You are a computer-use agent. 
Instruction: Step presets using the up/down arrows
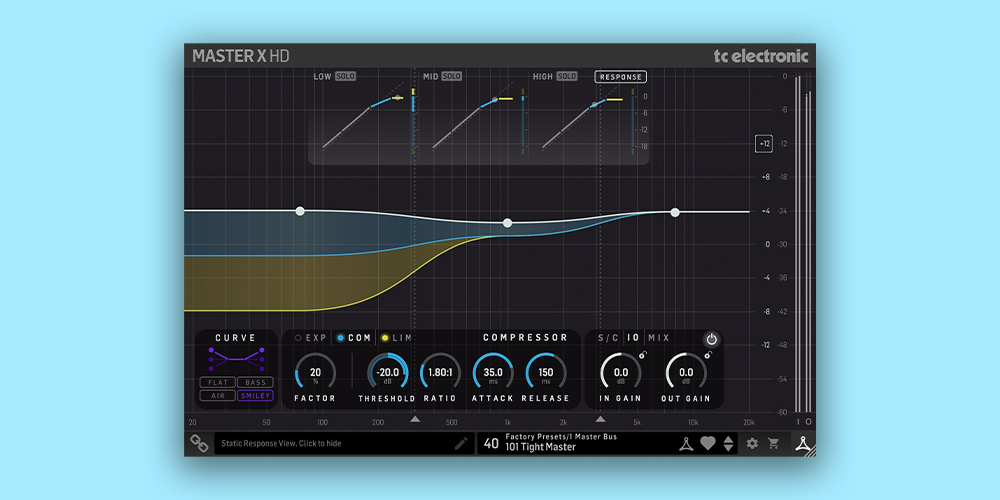coord(728,443)
